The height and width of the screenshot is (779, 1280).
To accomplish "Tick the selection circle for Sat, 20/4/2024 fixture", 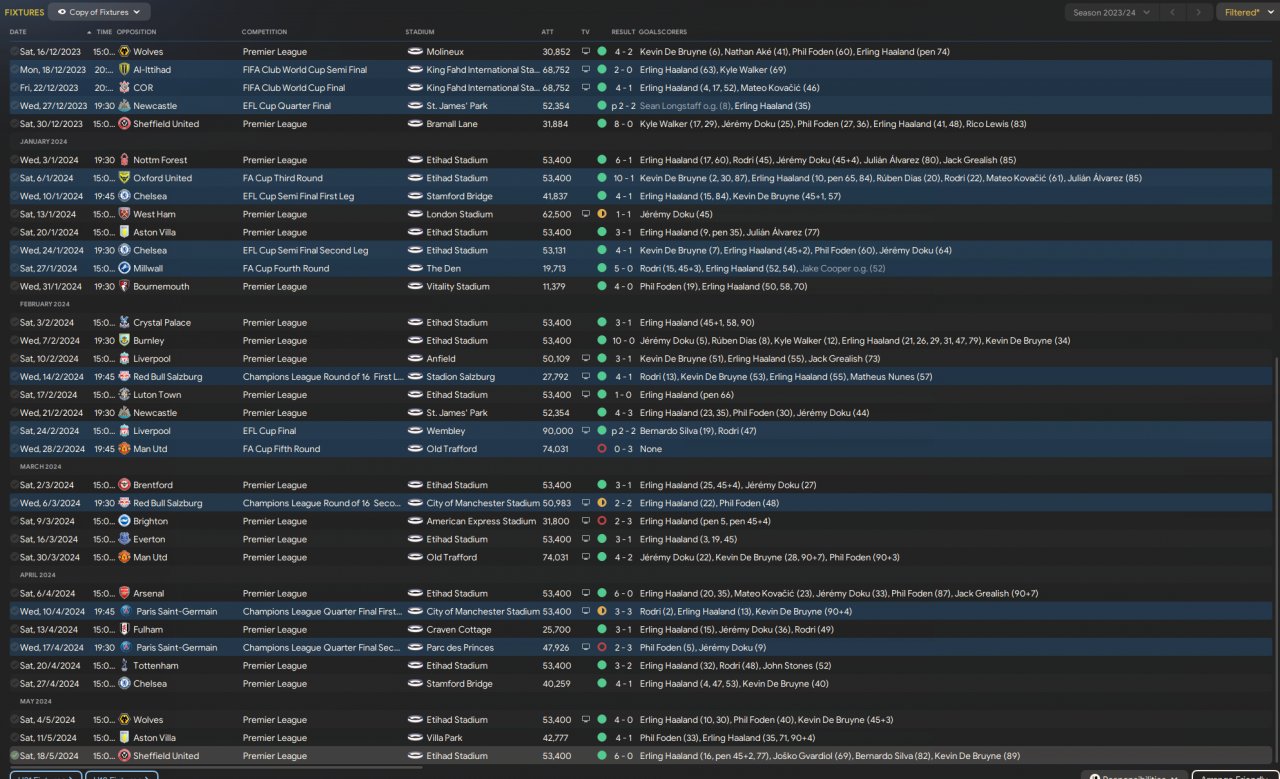I will coord(15,666).
